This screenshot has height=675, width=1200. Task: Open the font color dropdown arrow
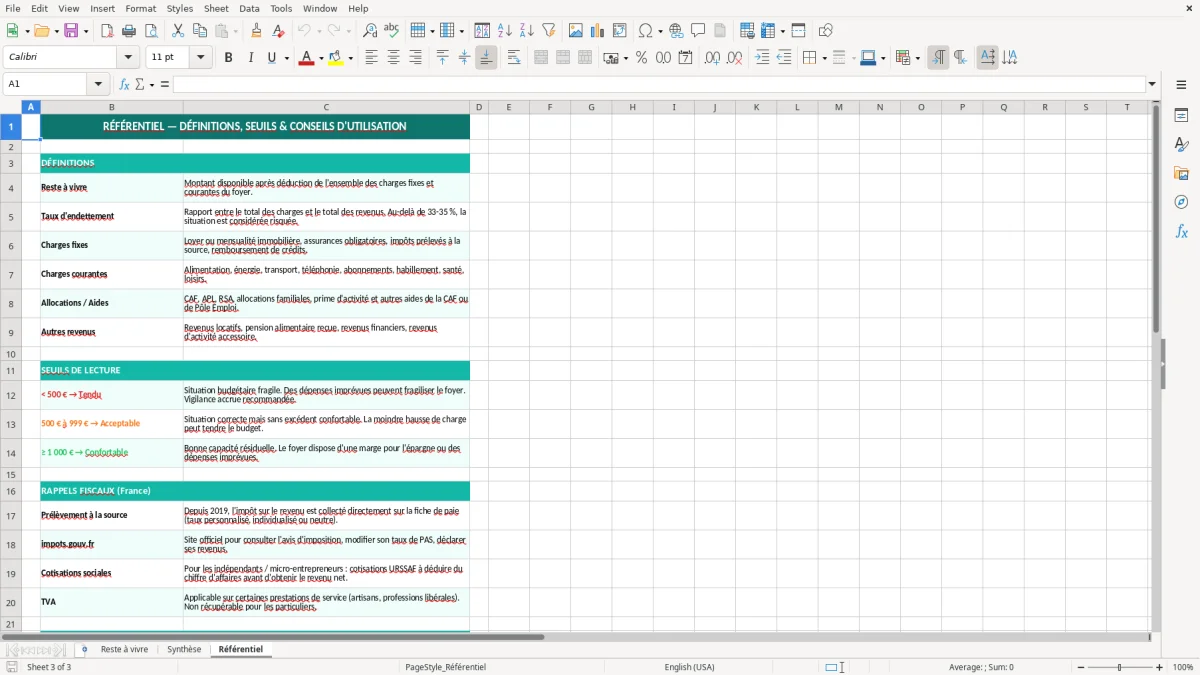(320, 58)
